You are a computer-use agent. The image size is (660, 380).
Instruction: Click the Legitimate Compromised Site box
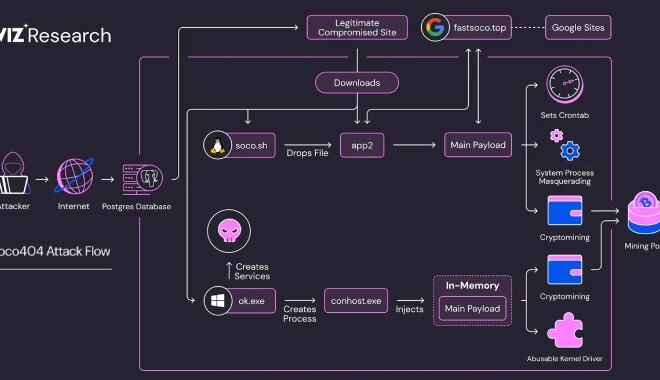coord(357,28)
